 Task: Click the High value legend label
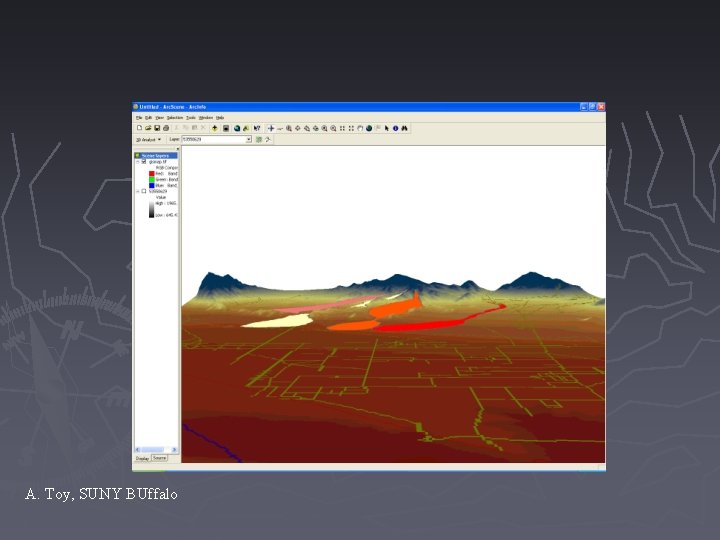click(x=166, y=203)
